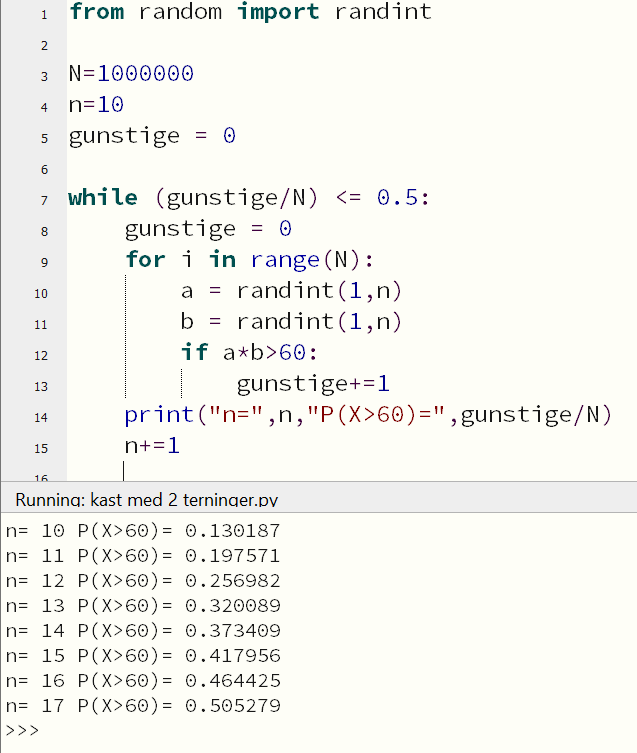Click the '>>>' shell prompt
637x753 pixels.
[22, 730]
